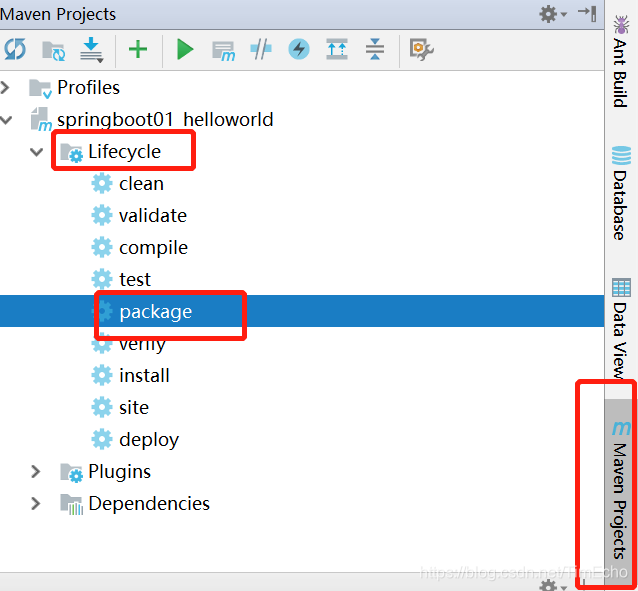Generate sources and update folders icon
The image size is (638, 591).
point(53,50)
